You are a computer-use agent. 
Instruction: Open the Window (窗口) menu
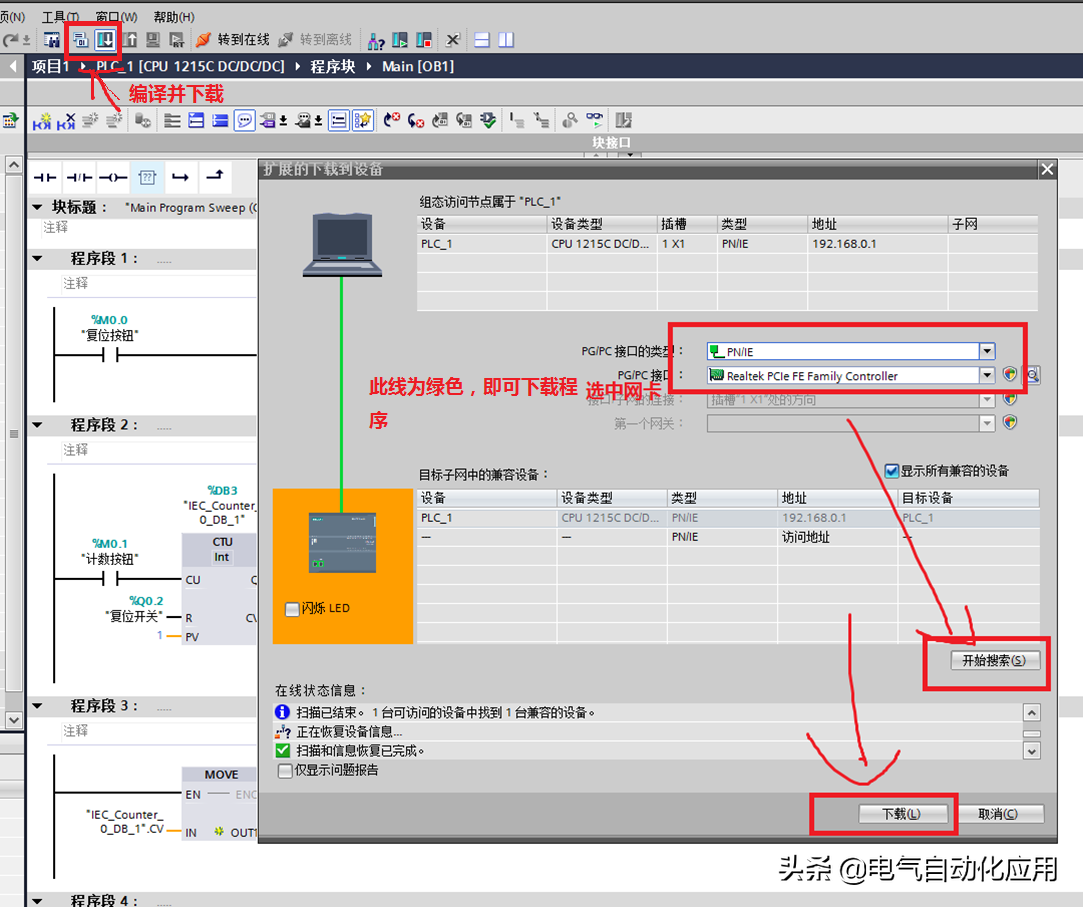116,16
